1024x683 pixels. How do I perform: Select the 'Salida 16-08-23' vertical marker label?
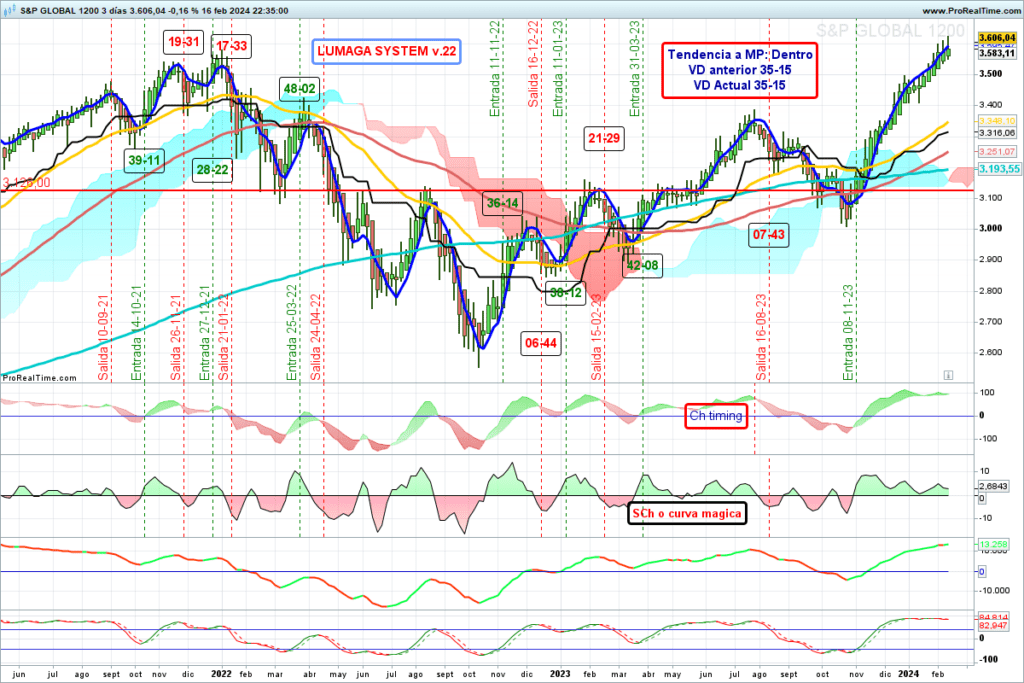[x=761, y=337]
